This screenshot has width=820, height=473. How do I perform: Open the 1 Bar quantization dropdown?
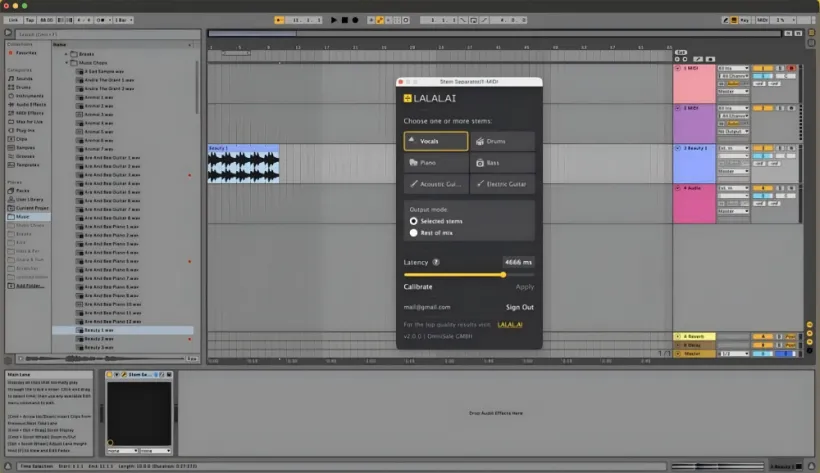pyautogui.click(x=123, y=20)
